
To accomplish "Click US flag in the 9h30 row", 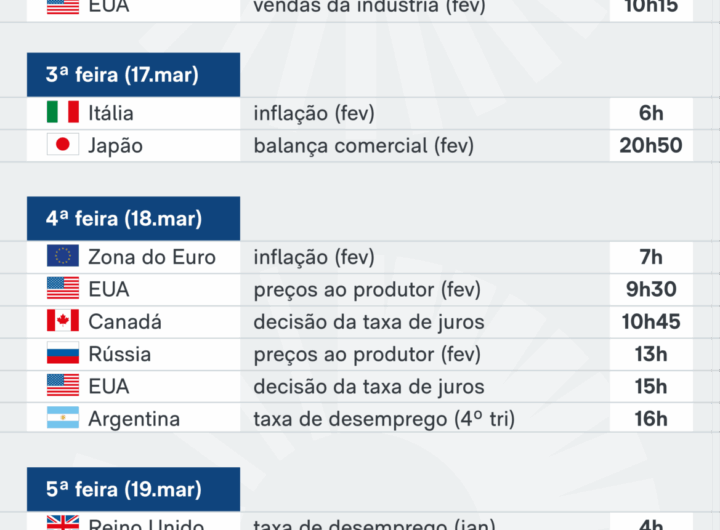I will click(62, 289).
